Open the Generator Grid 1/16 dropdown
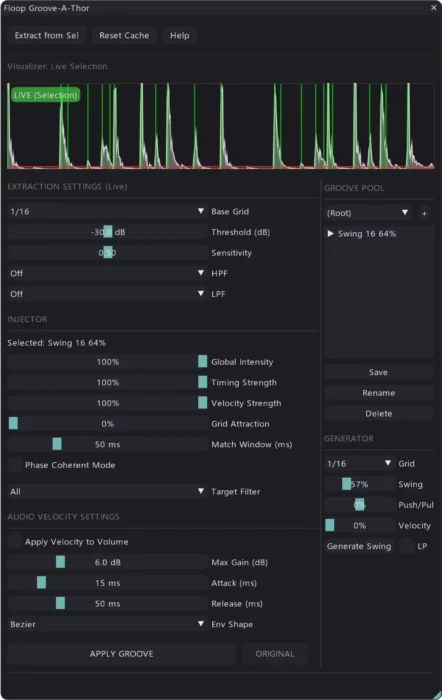 click(359, 463)
